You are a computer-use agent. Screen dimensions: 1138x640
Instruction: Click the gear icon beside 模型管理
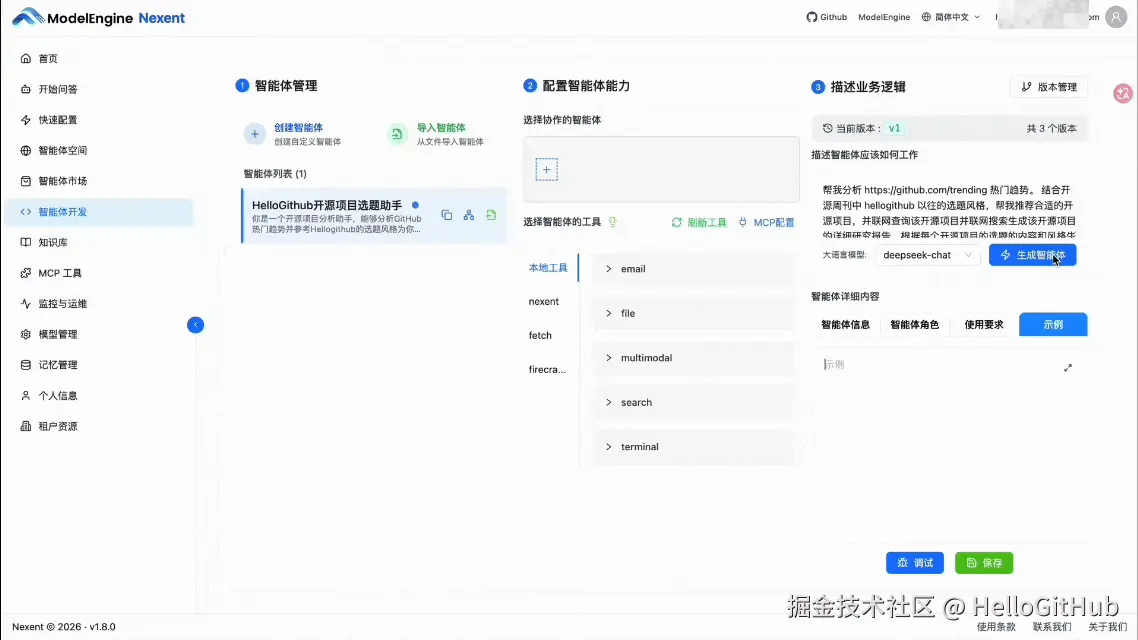(x=26, y=335)
